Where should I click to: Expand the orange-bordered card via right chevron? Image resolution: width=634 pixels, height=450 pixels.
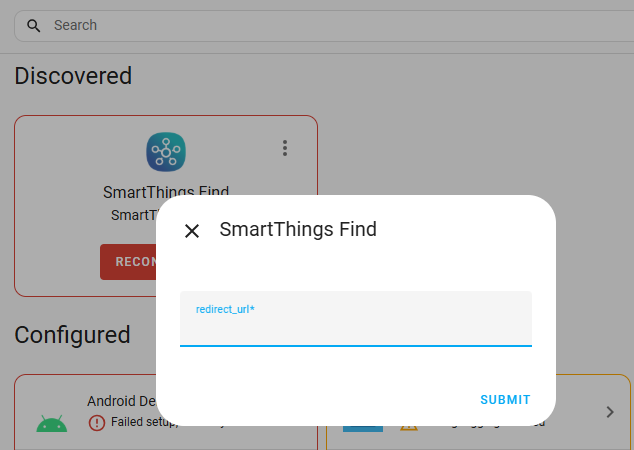tap(610, 412)
